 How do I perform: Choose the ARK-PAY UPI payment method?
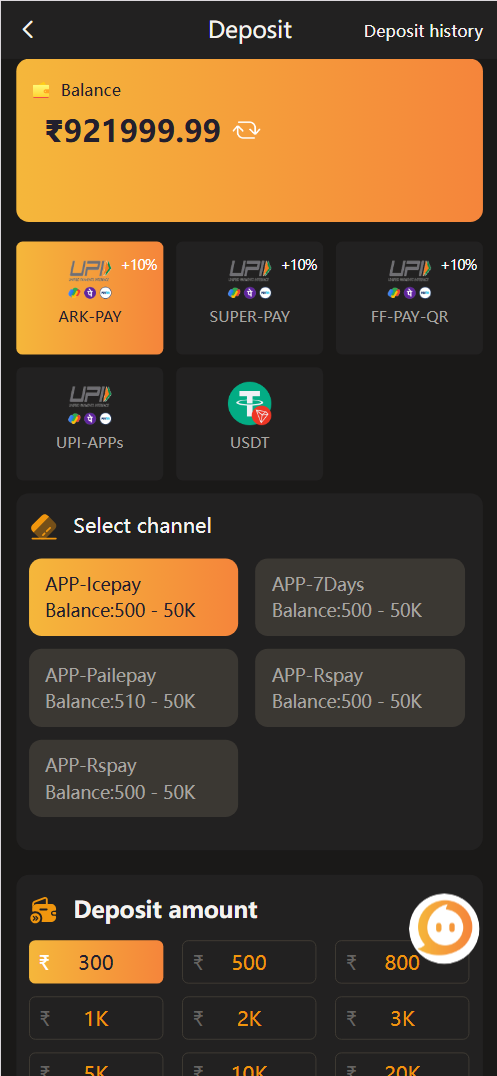coord(90,298)
